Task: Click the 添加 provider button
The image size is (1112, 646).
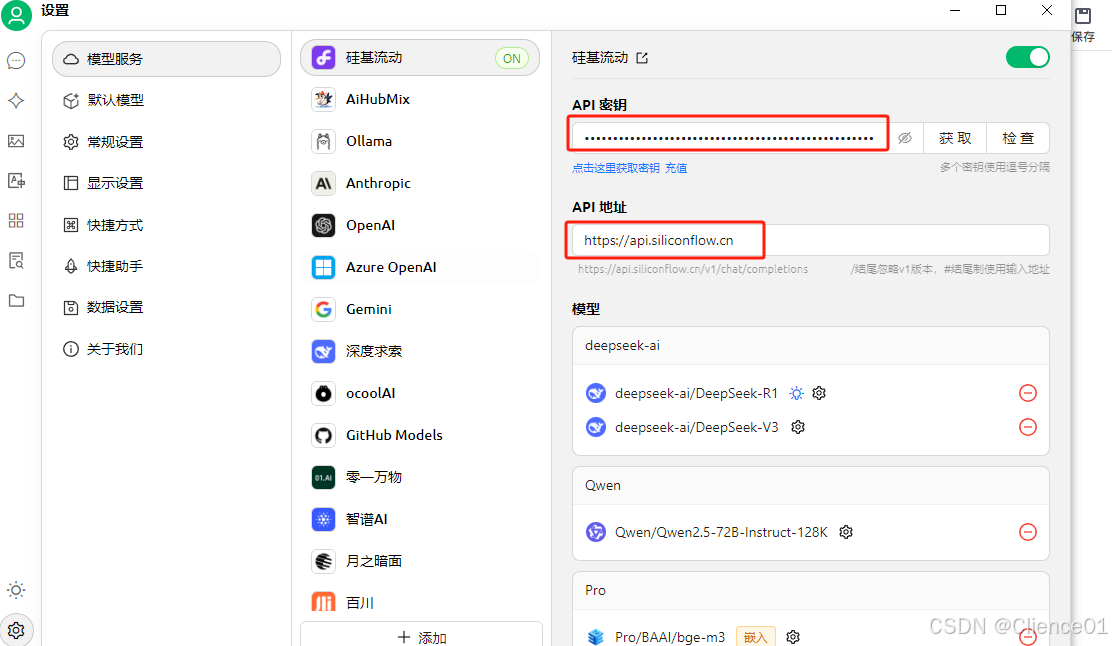Action: click(421, 636)
